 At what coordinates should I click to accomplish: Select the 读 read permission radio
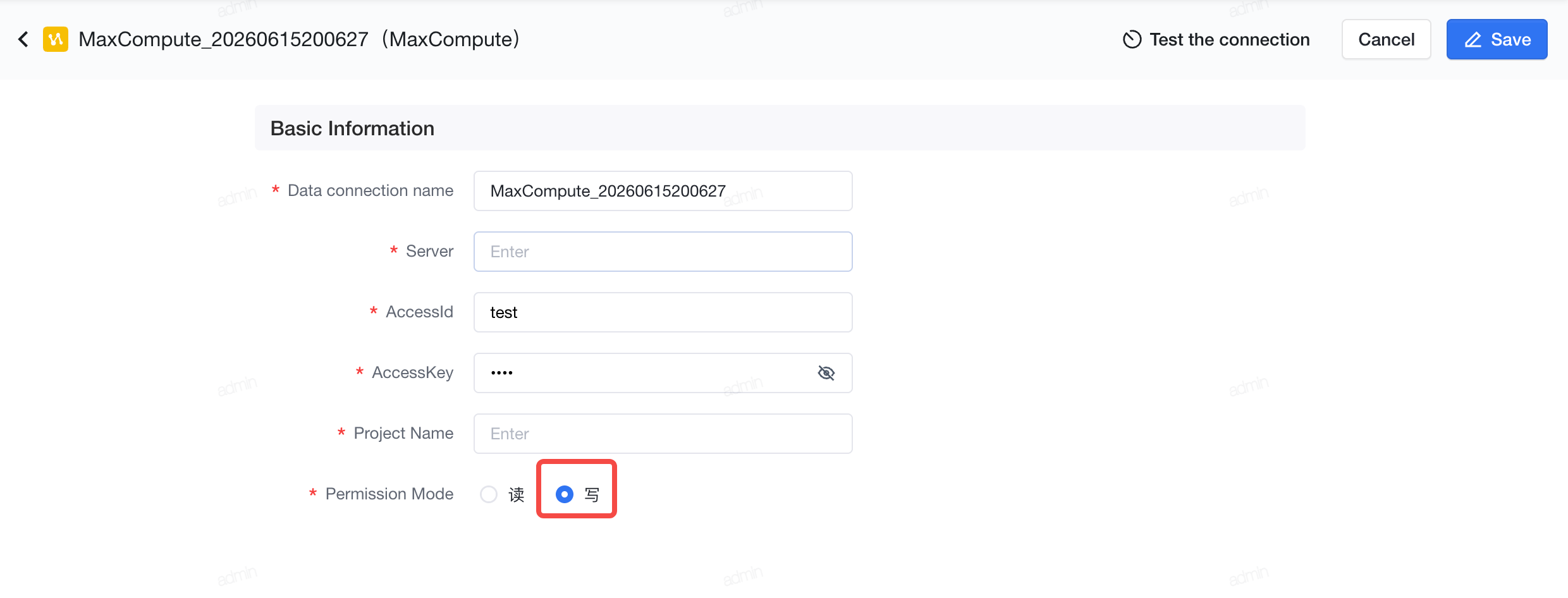(x=489, y=494)
